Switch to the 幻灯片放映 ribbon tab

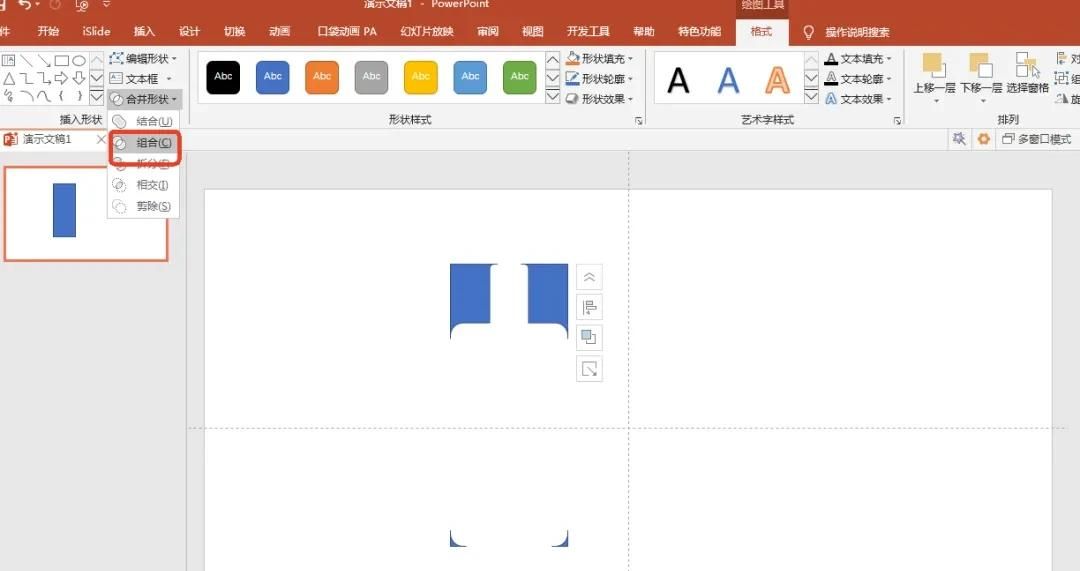click(426, 32)
